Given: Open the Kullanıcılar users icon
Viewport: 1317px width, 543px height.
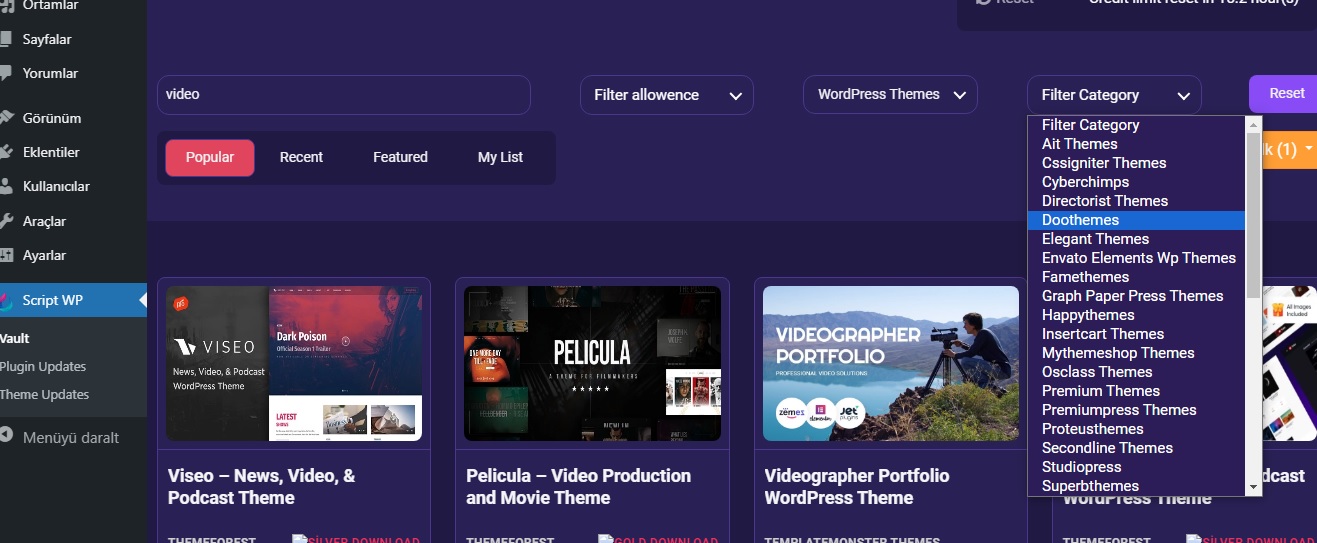Looking at the screenshot, I should click(x=5, y=186).
